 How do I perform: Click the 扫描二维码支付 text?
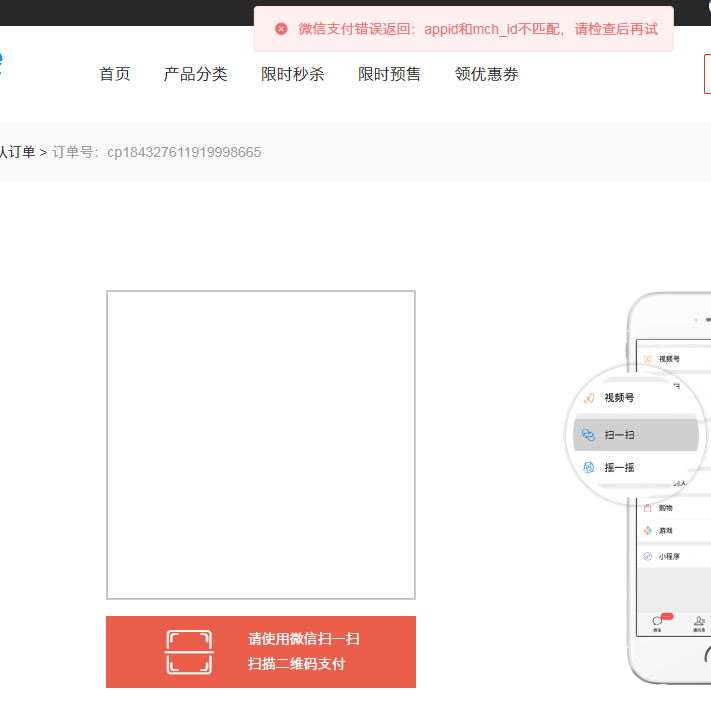click(x=296, y=664)
